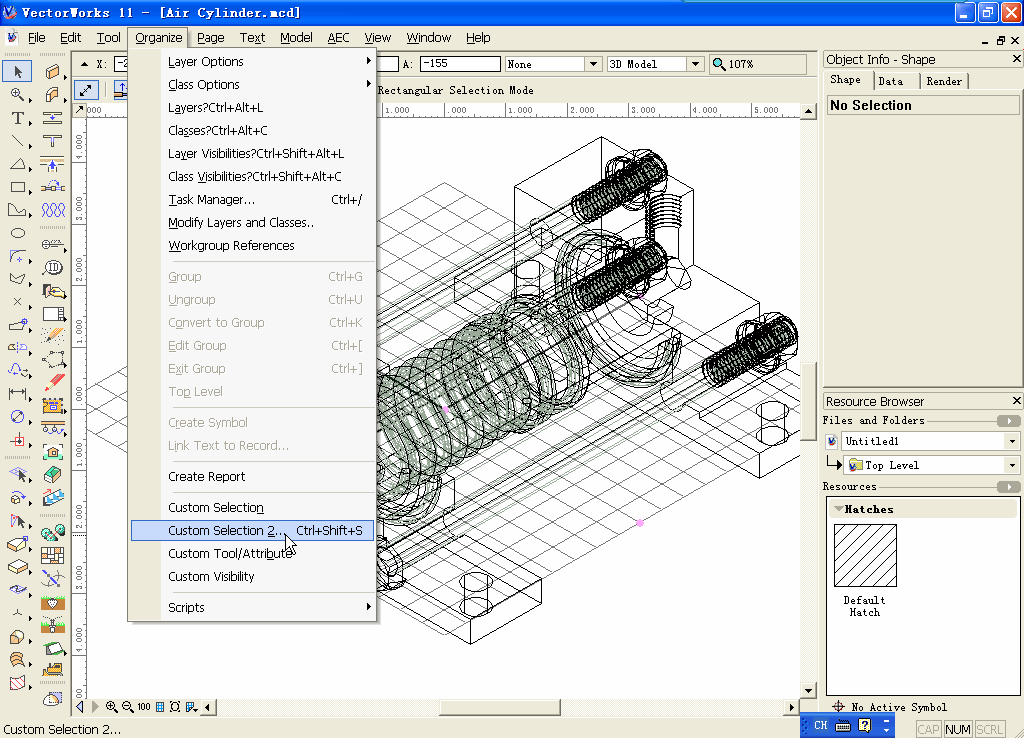Open the Model menu
The height and width of the screenshot is (738, 1024).
296,38
